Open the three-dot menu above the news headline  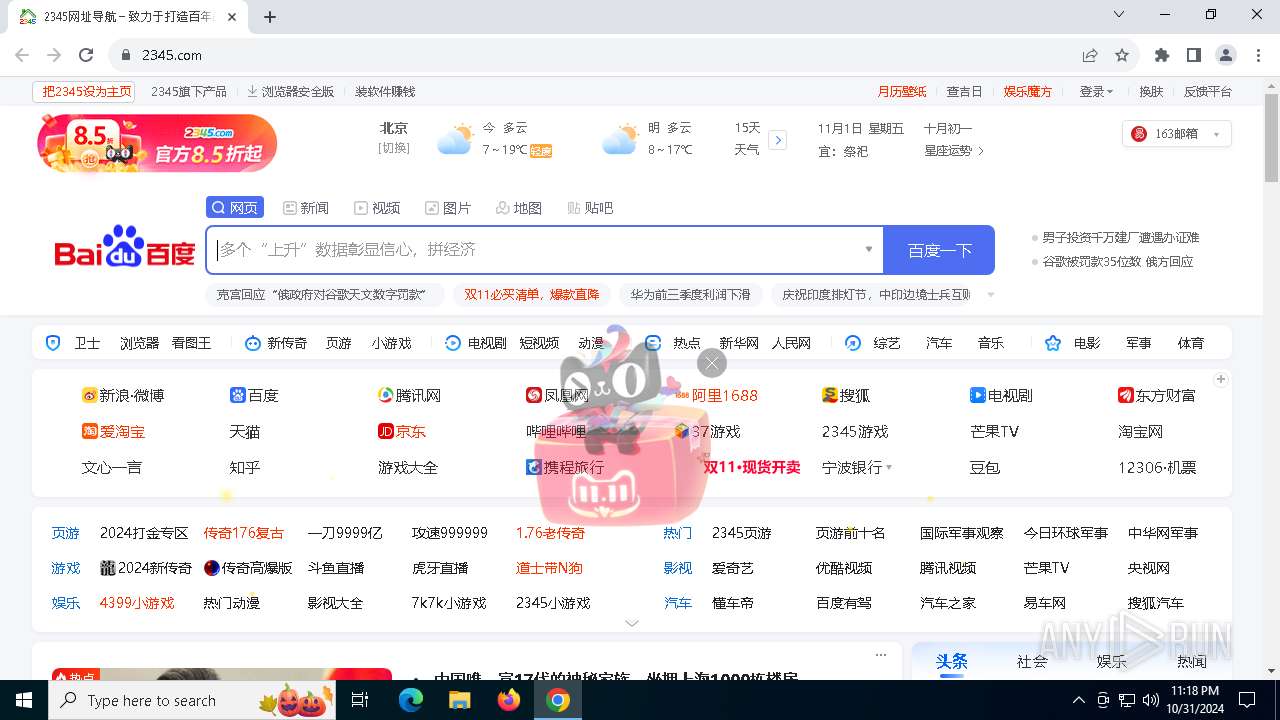coord(881,655)
